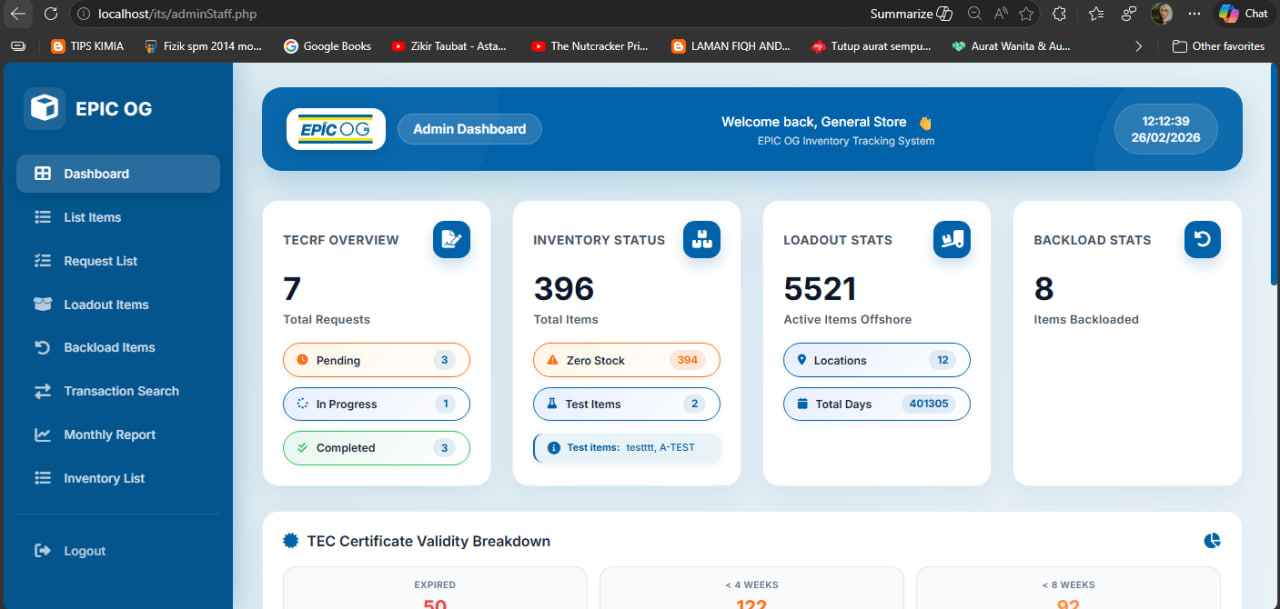Click the browser profile avatar
This screenshot has height=609, width=1280.
(1162, 14)
